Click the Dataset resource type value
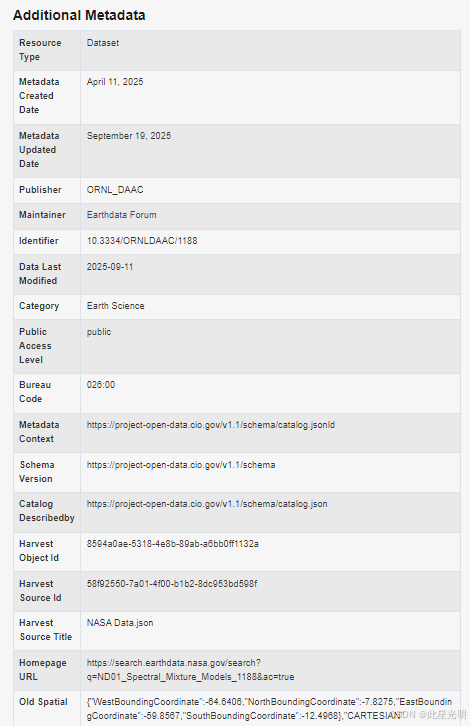 (103, 43)
